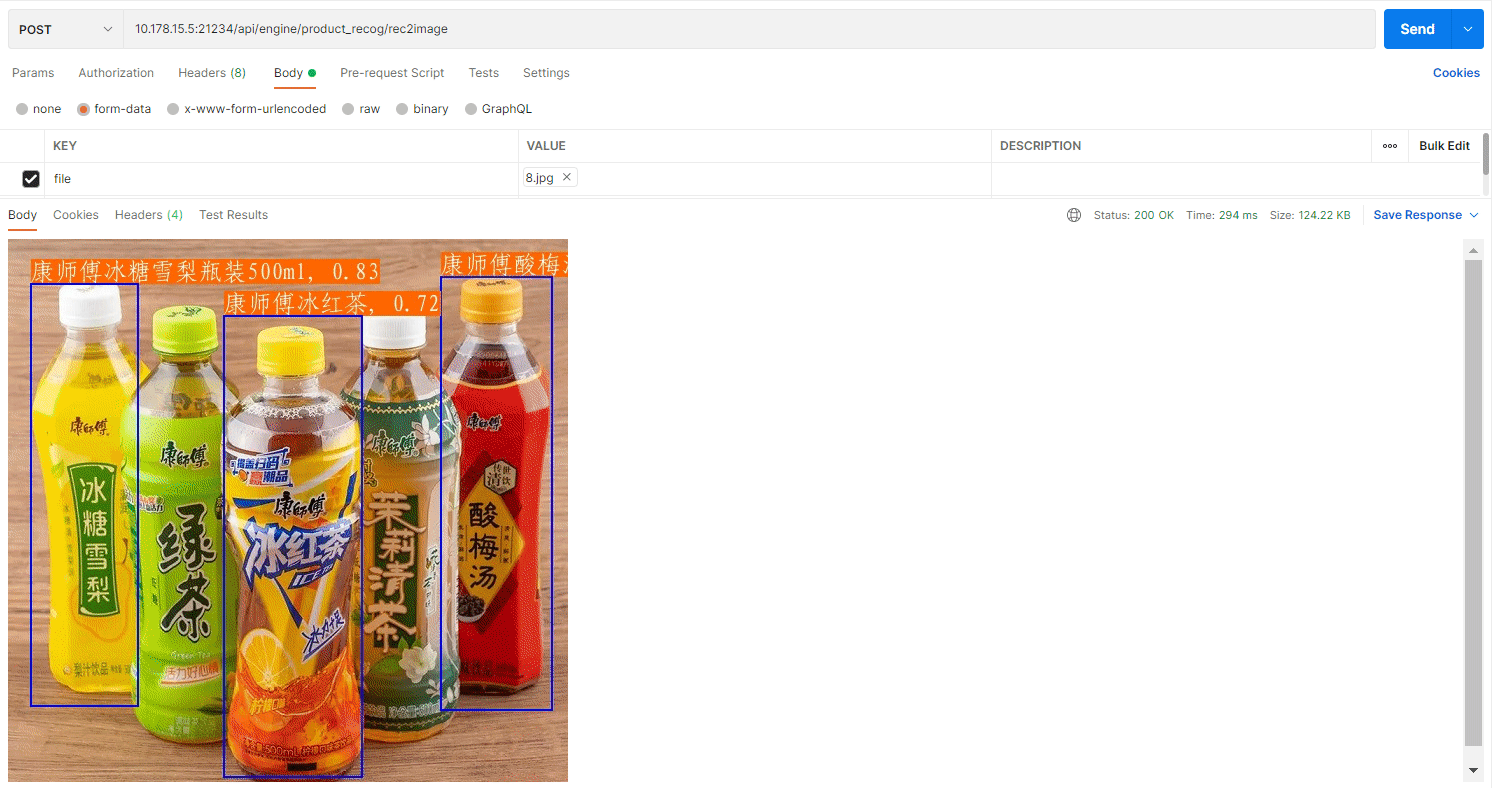Click the Status: 200 OK text
The width and height of the screenshot is (1498, 788).
1134,215
